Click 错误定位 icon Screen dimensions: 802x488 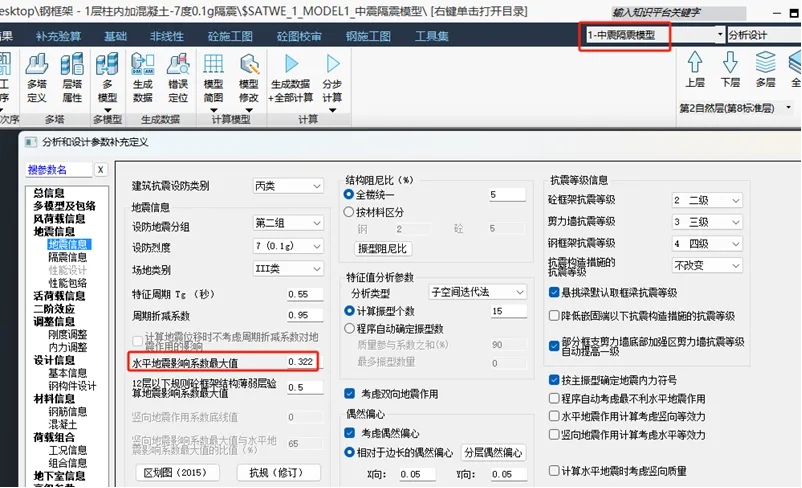(177, 78)
